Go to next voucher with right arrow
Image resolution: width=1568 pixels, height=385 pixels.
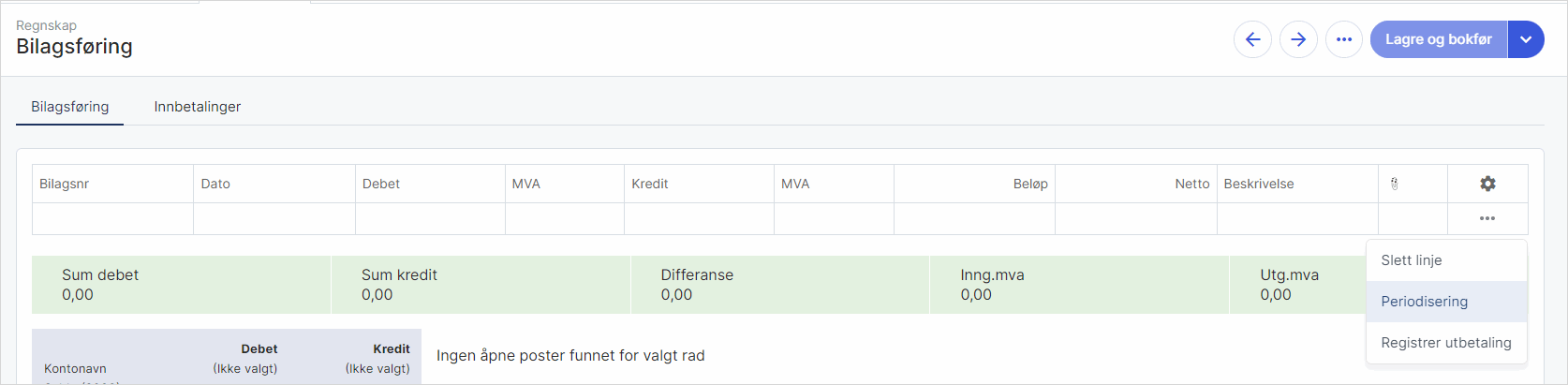1298,39
